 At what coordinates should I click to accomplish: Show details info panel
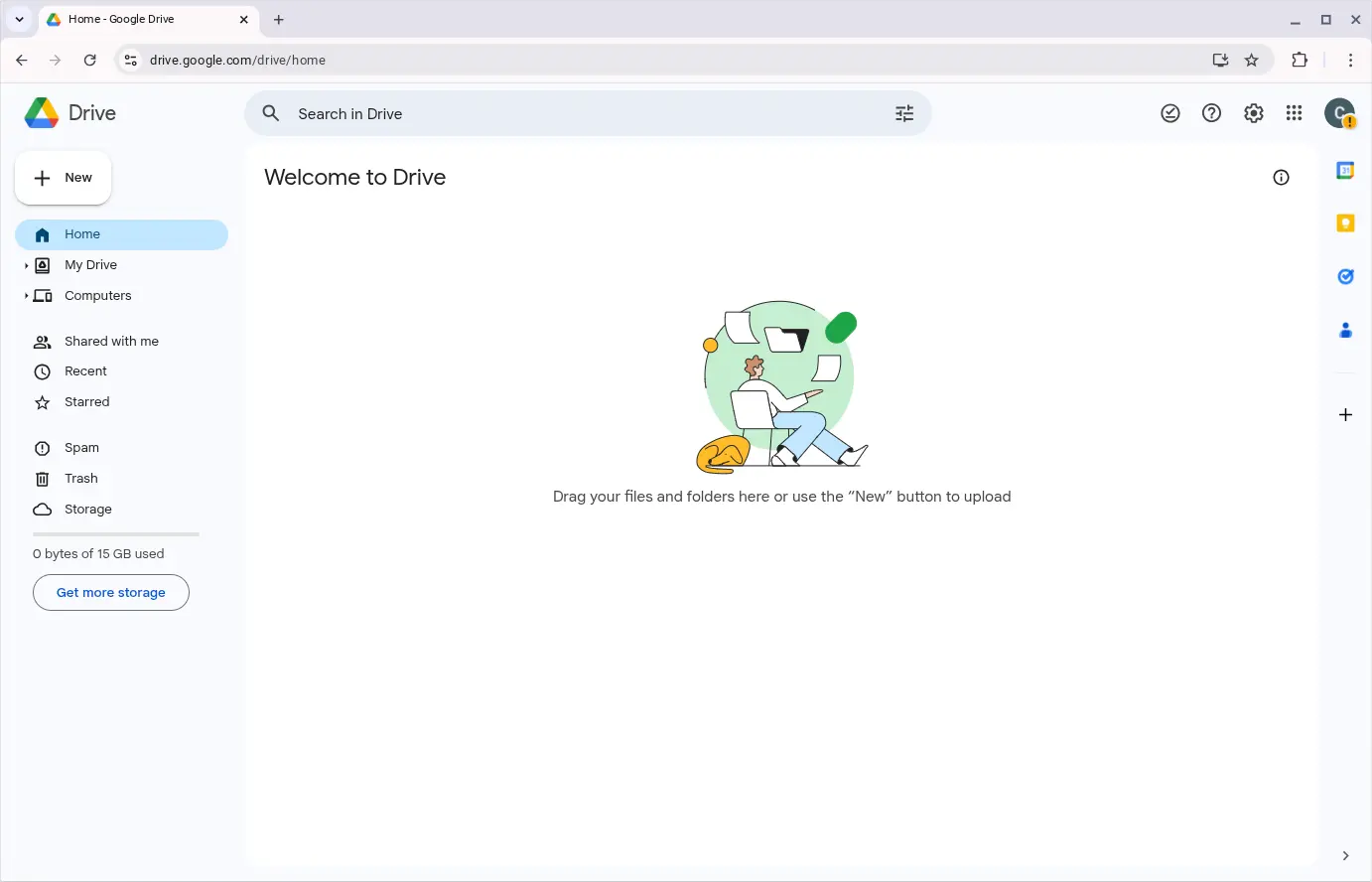coord(1281,178)
